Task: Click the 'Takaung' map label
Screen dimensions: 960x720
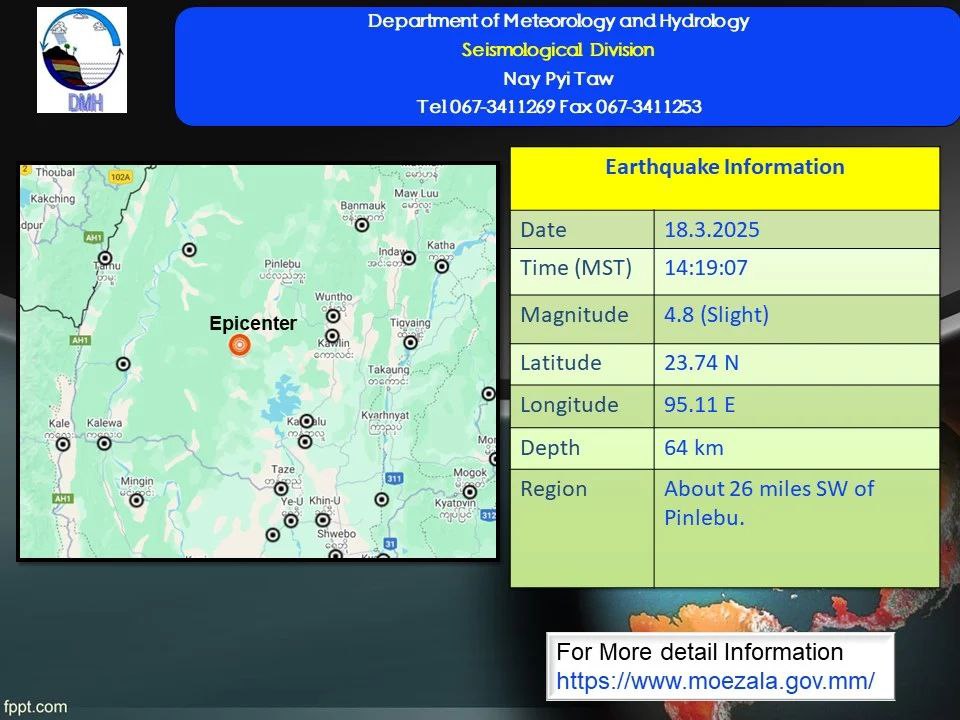Action: point(388,370)
